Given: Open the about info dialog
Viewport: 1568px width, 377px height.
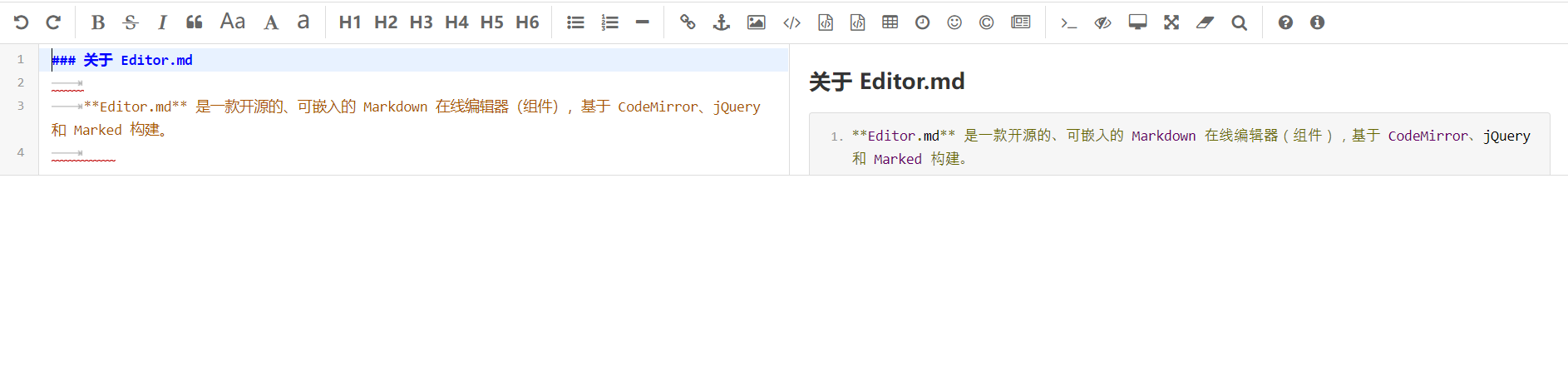Looking at the screenshot, I should coord(1317,22).
